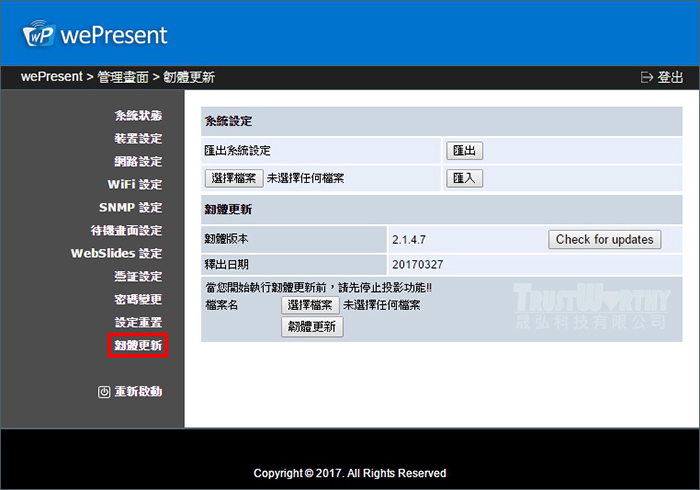Click the 匯入 import button

465,179
